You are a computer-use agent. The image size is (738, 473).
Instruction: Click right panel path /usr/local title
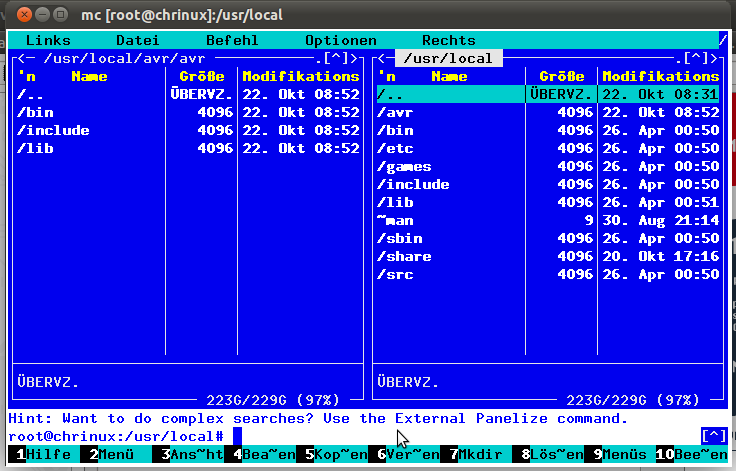tap(449, 58)
